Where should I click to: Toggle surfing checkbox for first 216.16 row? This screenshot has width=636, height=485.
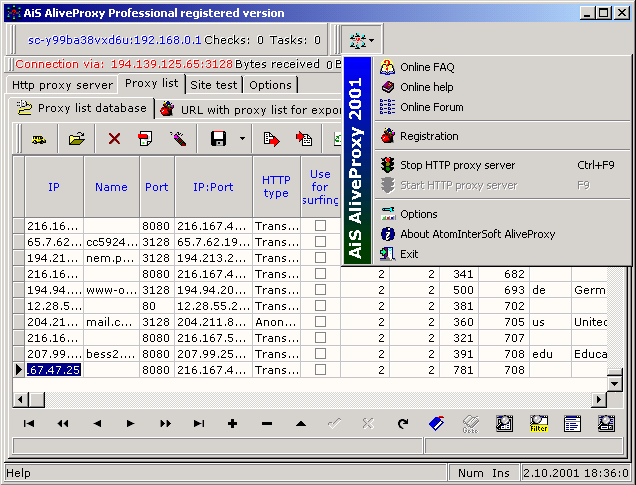[x=320, y=225]
